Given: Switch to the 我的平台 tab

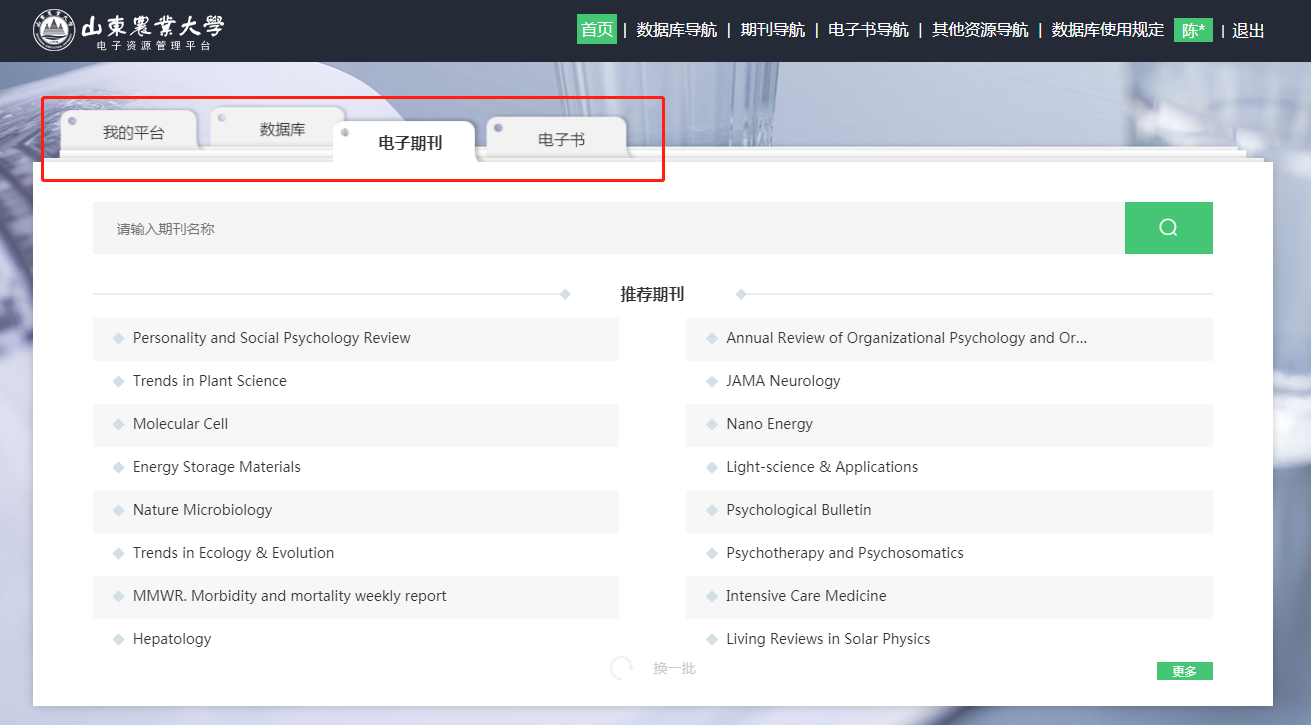Looking at the screenshot, I should coord(133,132).
